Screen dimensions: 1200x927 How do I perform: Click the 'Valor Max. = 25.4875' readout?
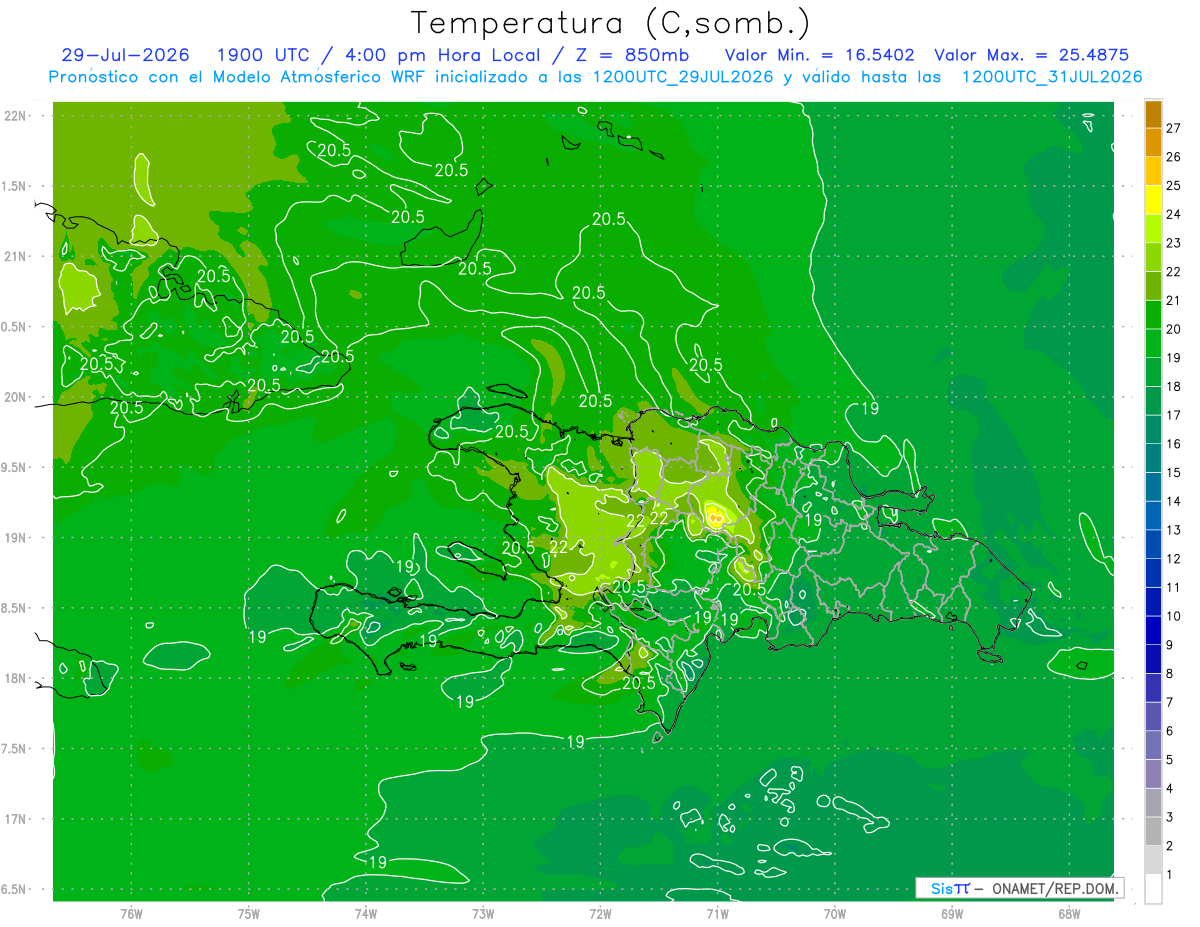(x=1030, y=56)
